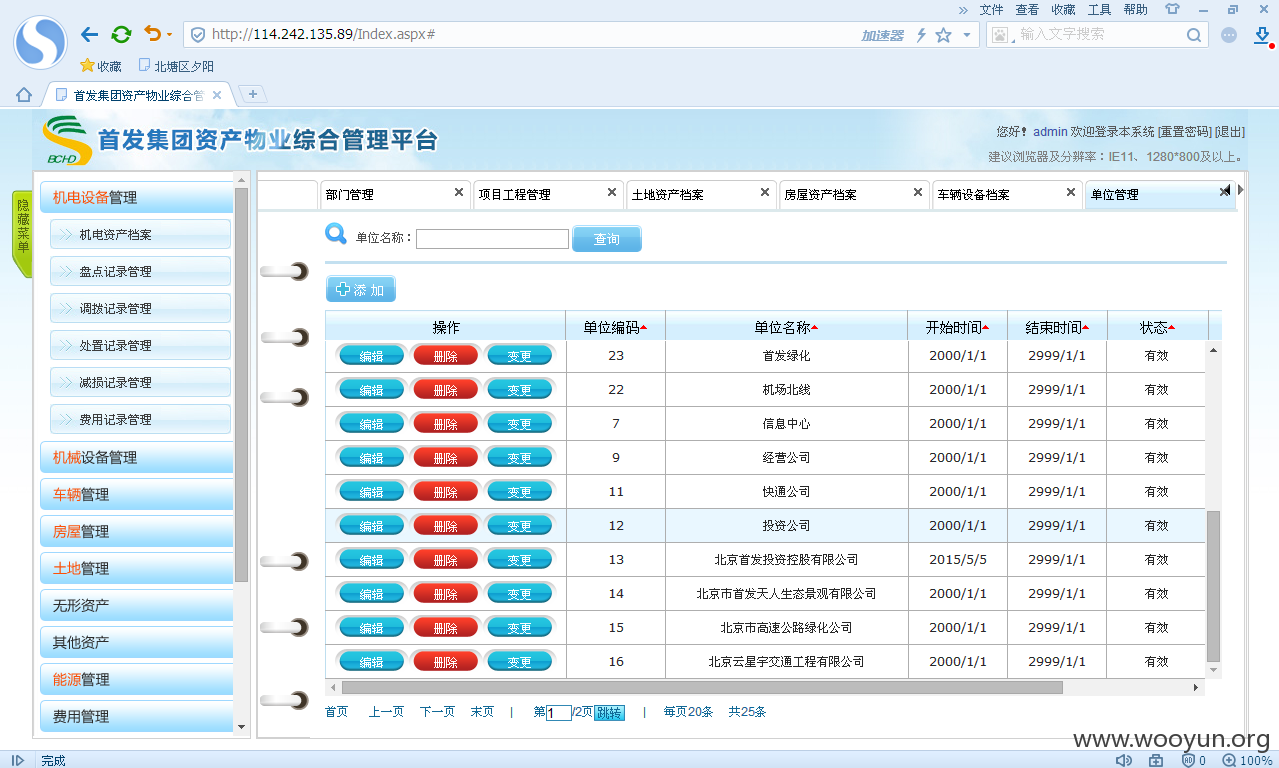Open 盘点记录管理 menu item

(140, 272)
